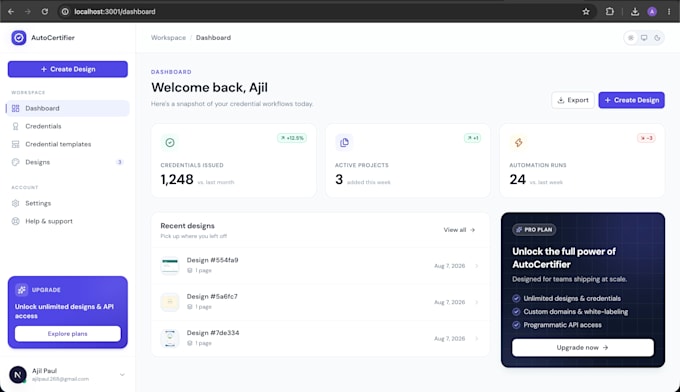Open browser profile avatar
Screen dimensions: 680x392
tap(652, 12)
